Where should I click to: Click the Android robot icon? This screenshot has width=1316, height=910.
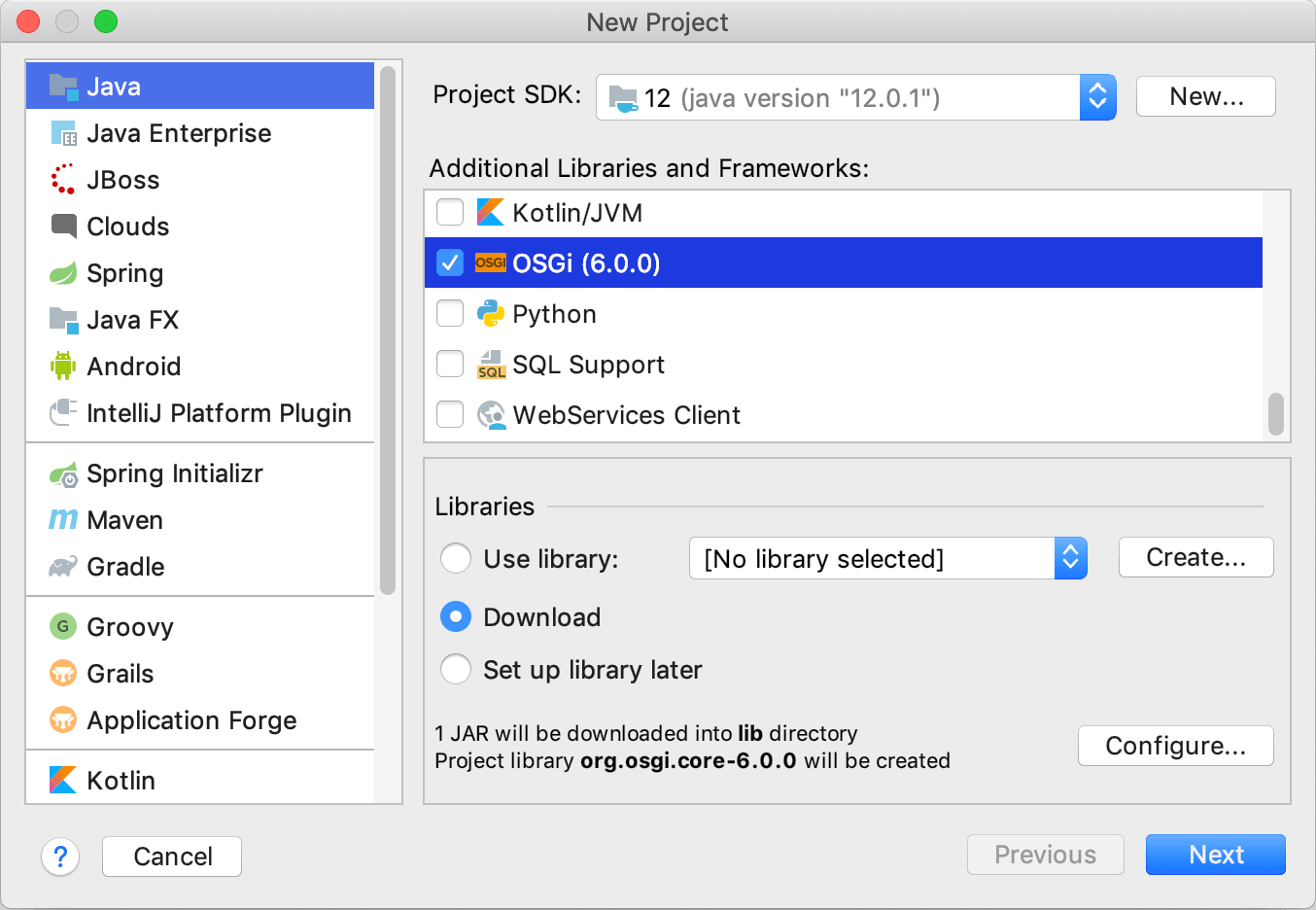click(63, 366)
